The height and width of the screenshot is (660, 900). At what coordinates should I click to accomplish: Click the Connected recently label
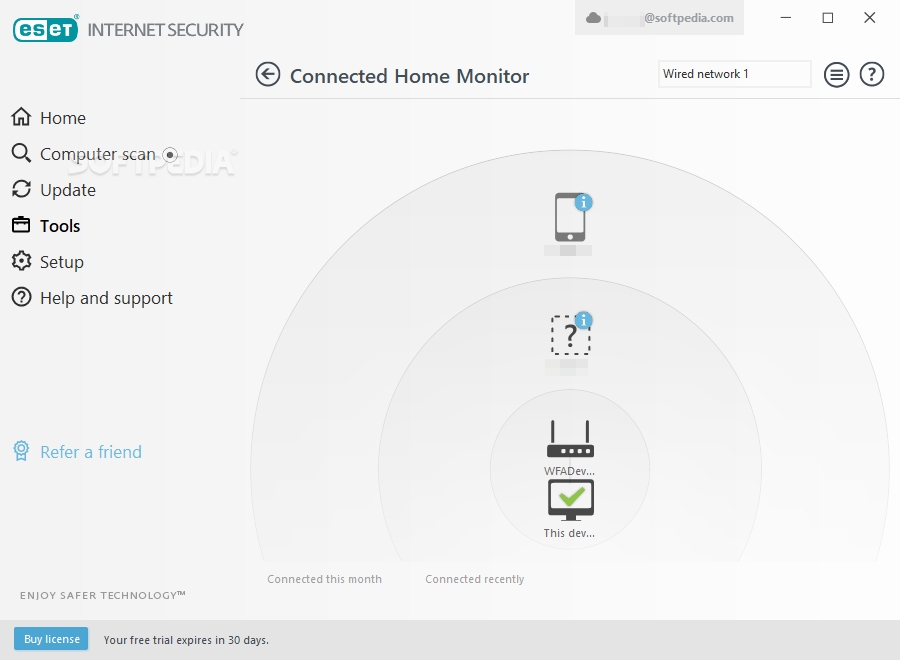click(475, 579)
